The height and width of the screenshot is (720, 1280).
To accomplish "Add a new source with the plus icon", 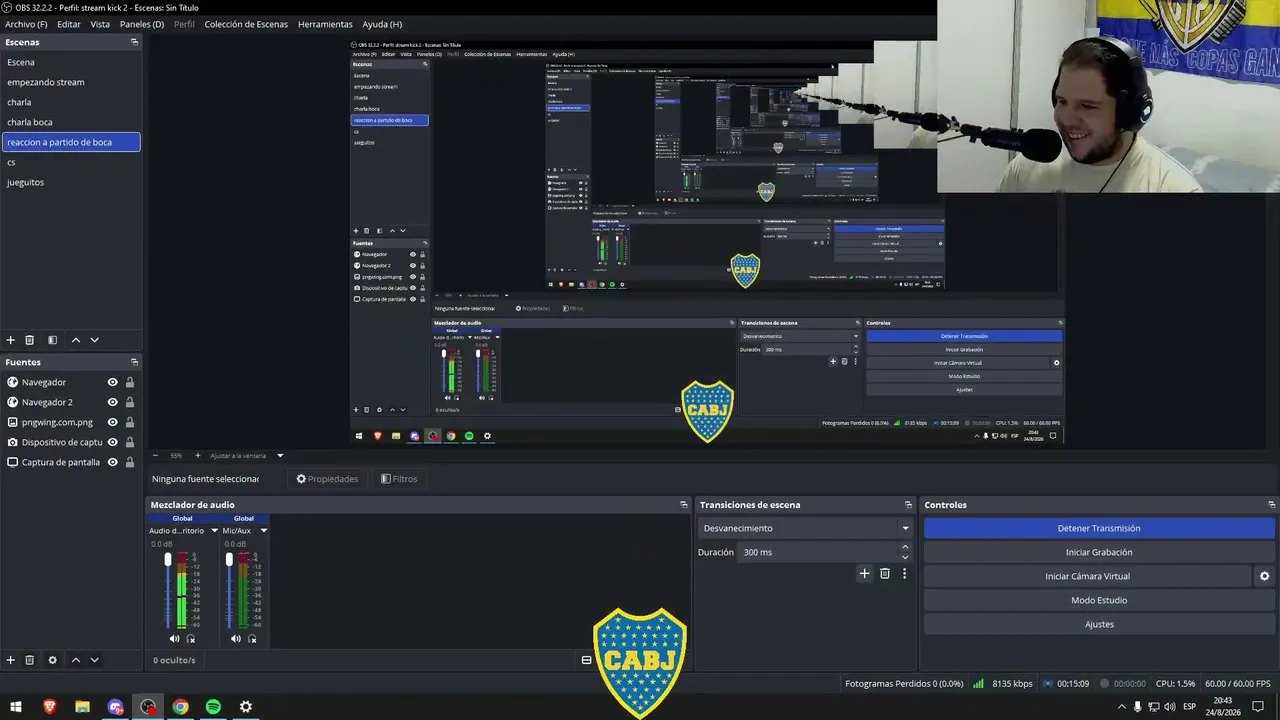I will coord(11,660).
